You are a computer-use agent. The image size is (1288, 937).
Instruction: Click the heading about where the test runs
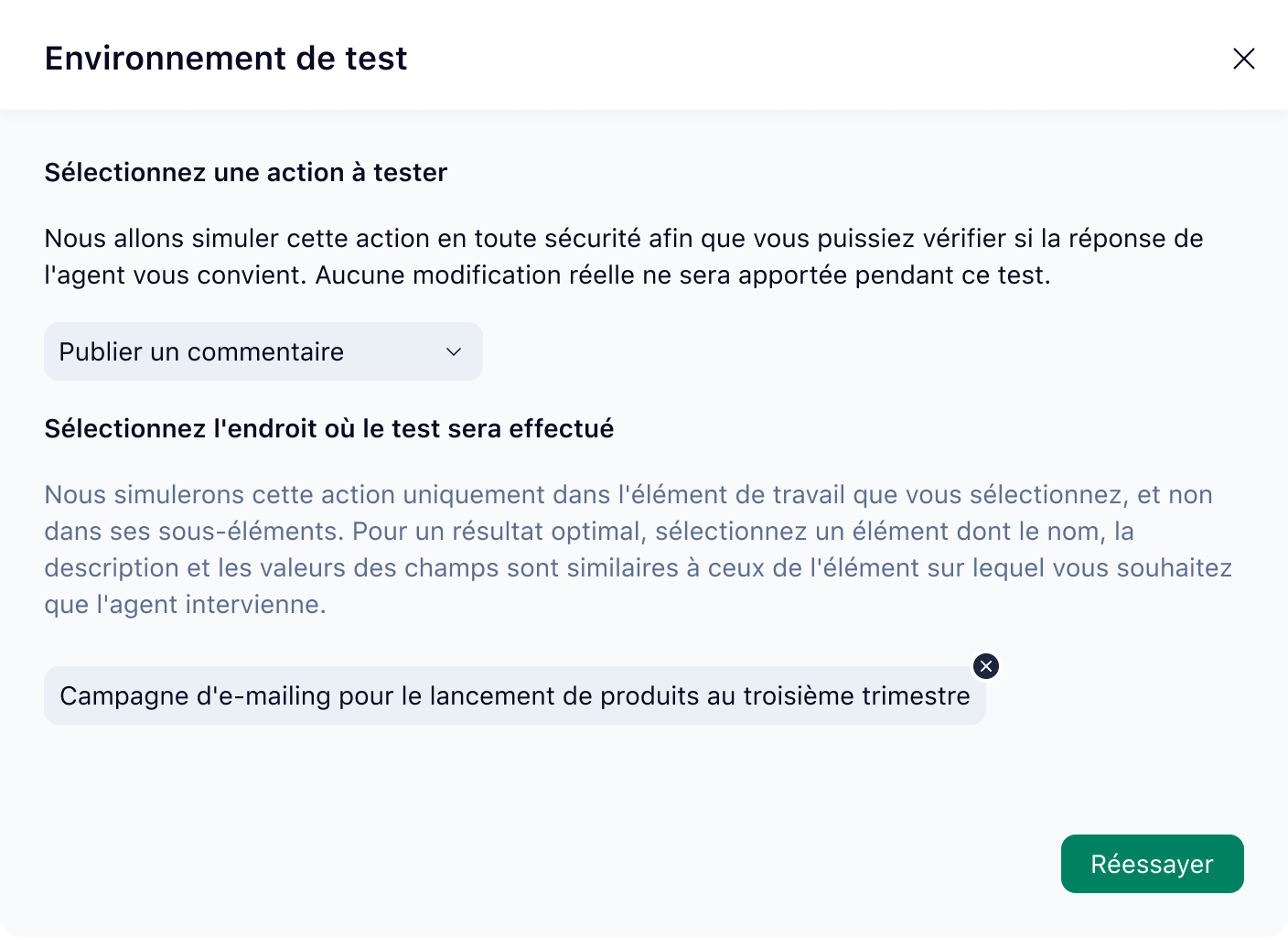pos(328,428)
